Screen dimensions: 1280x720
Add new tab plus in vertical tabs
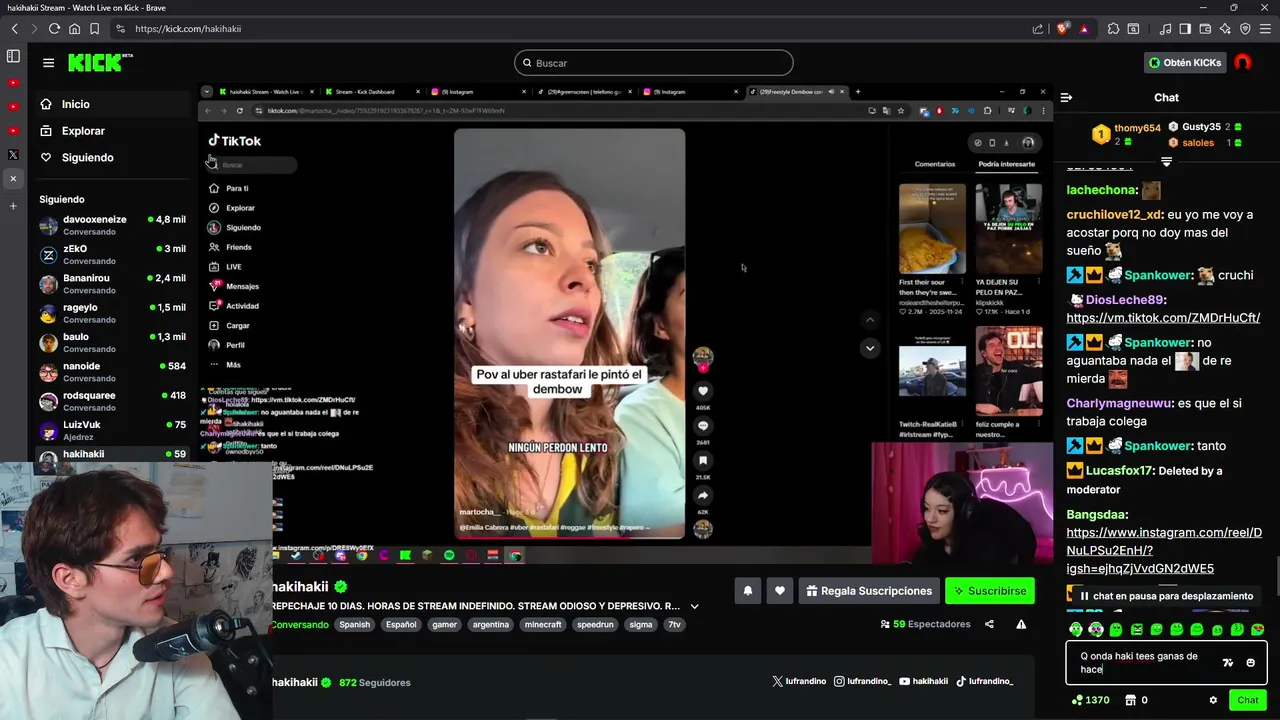(13, 206)
